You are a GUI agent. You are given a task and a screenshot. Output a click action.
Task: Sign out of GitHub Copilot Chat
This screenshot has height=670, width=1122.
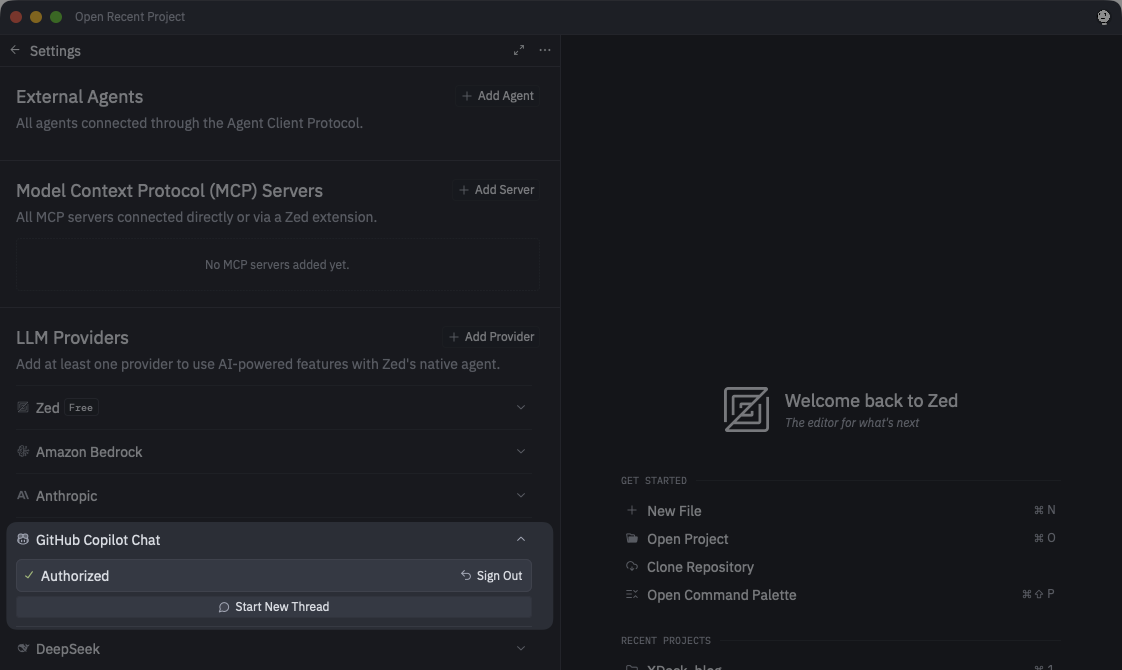pos(492,576)
